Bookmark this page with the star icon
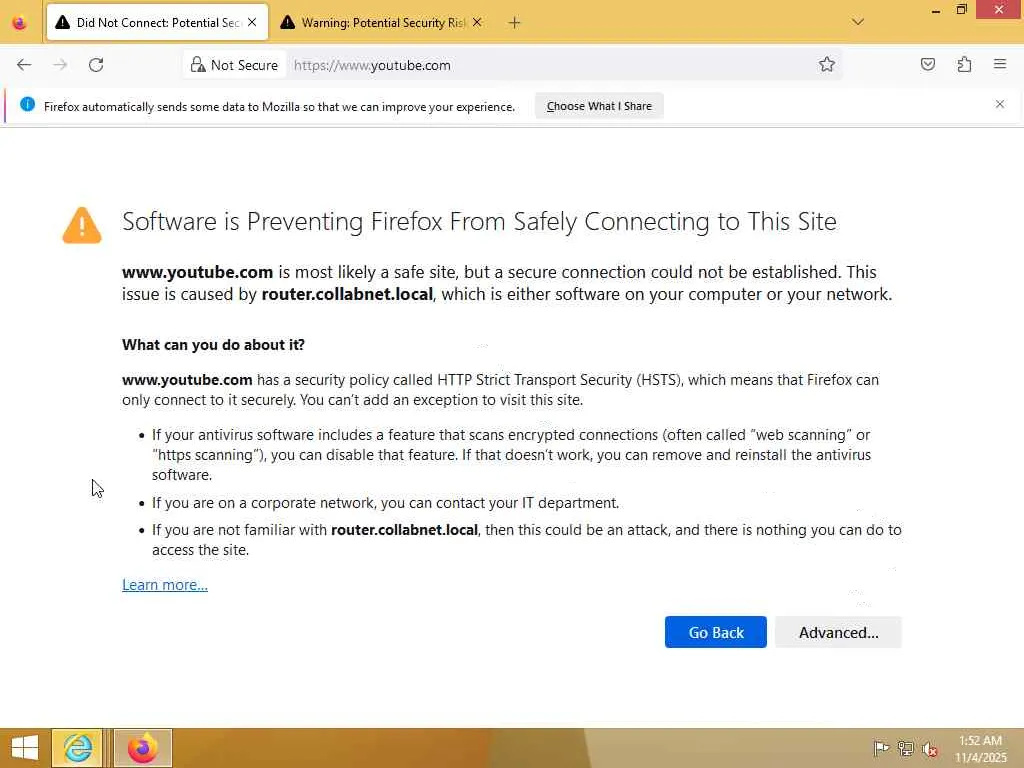Image resolution: width=1024 pixels, height=768 pixels. pyautogui.click(x=827, y=65)
